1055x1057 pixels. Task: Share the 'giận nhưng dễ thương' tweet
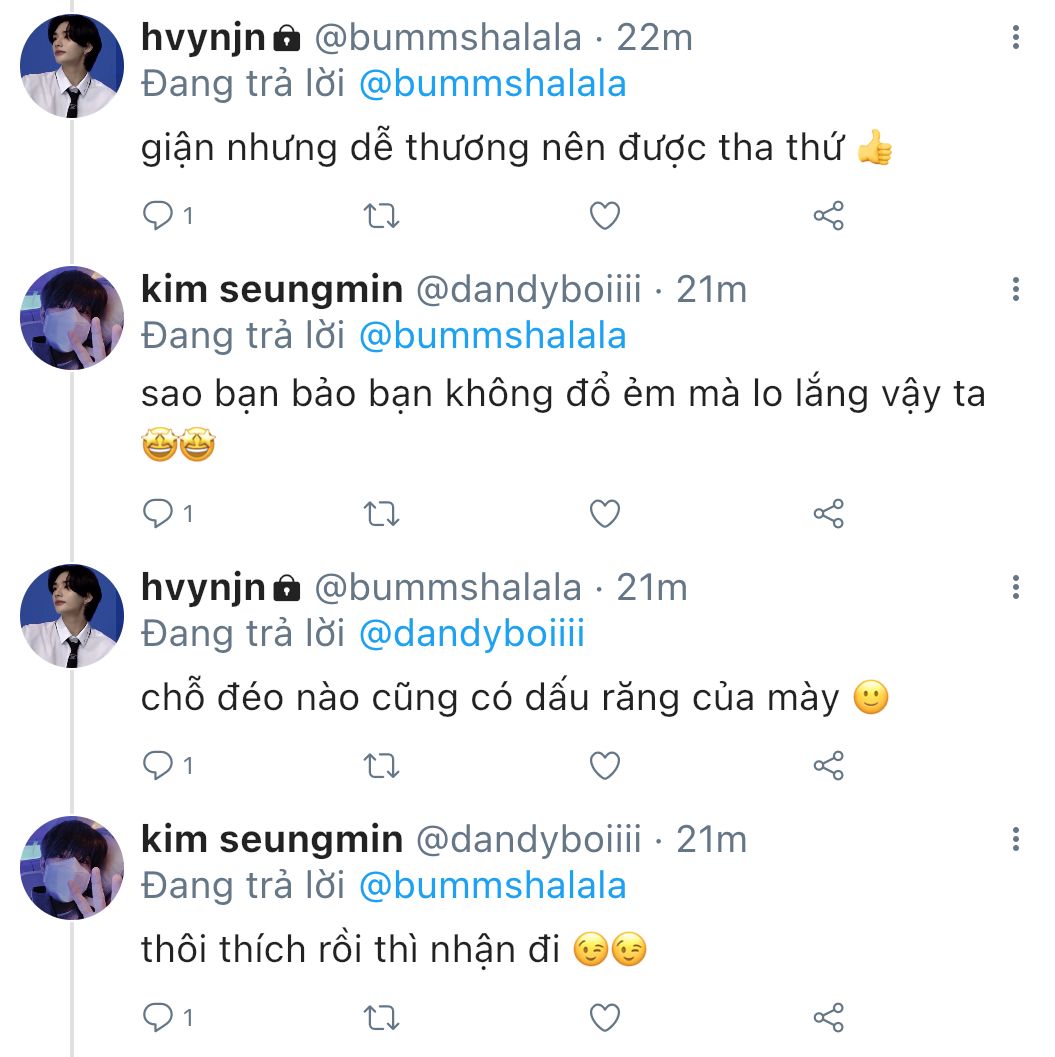coord(828,215)
